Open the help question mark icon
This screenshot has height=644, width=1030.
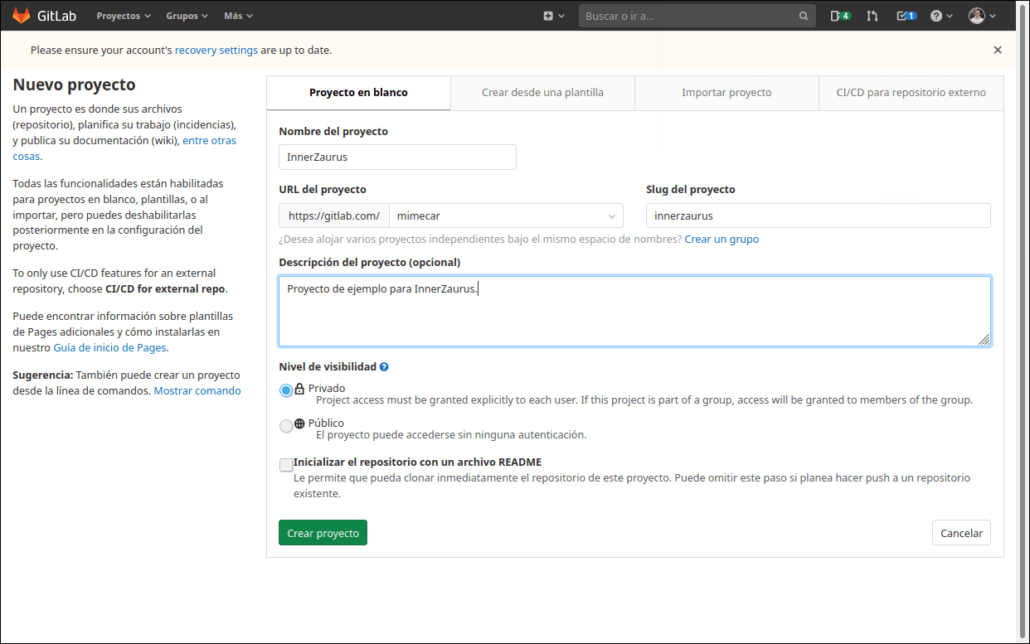[936, 16]
